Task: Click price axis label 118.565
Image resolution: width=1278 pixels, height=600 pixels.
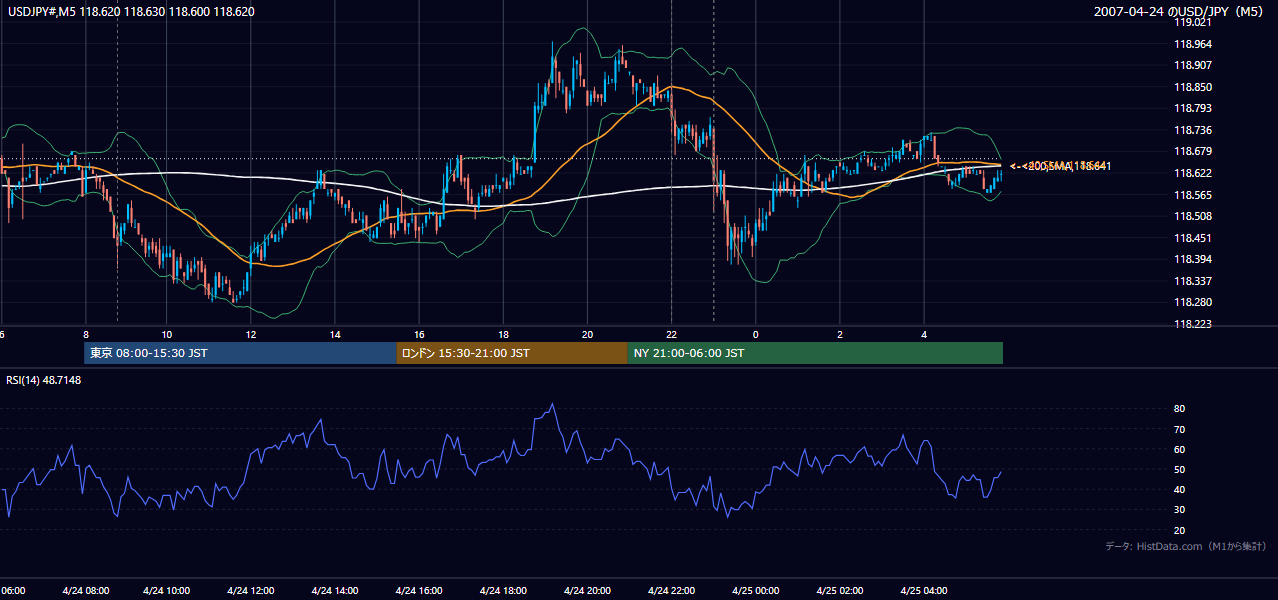Action: 1192,195
